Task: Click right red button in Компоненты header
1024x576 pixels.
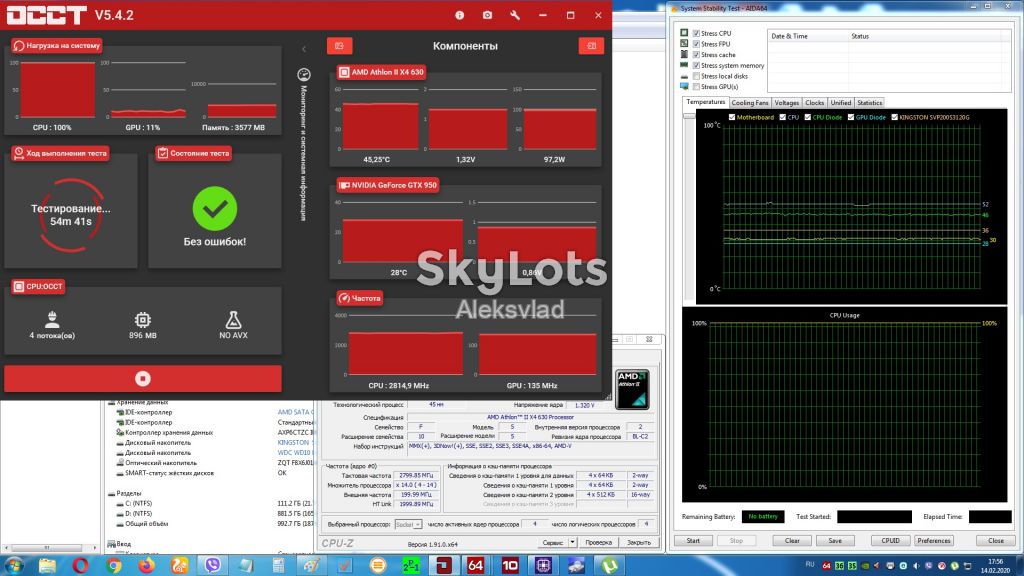Action: point(591,46)
